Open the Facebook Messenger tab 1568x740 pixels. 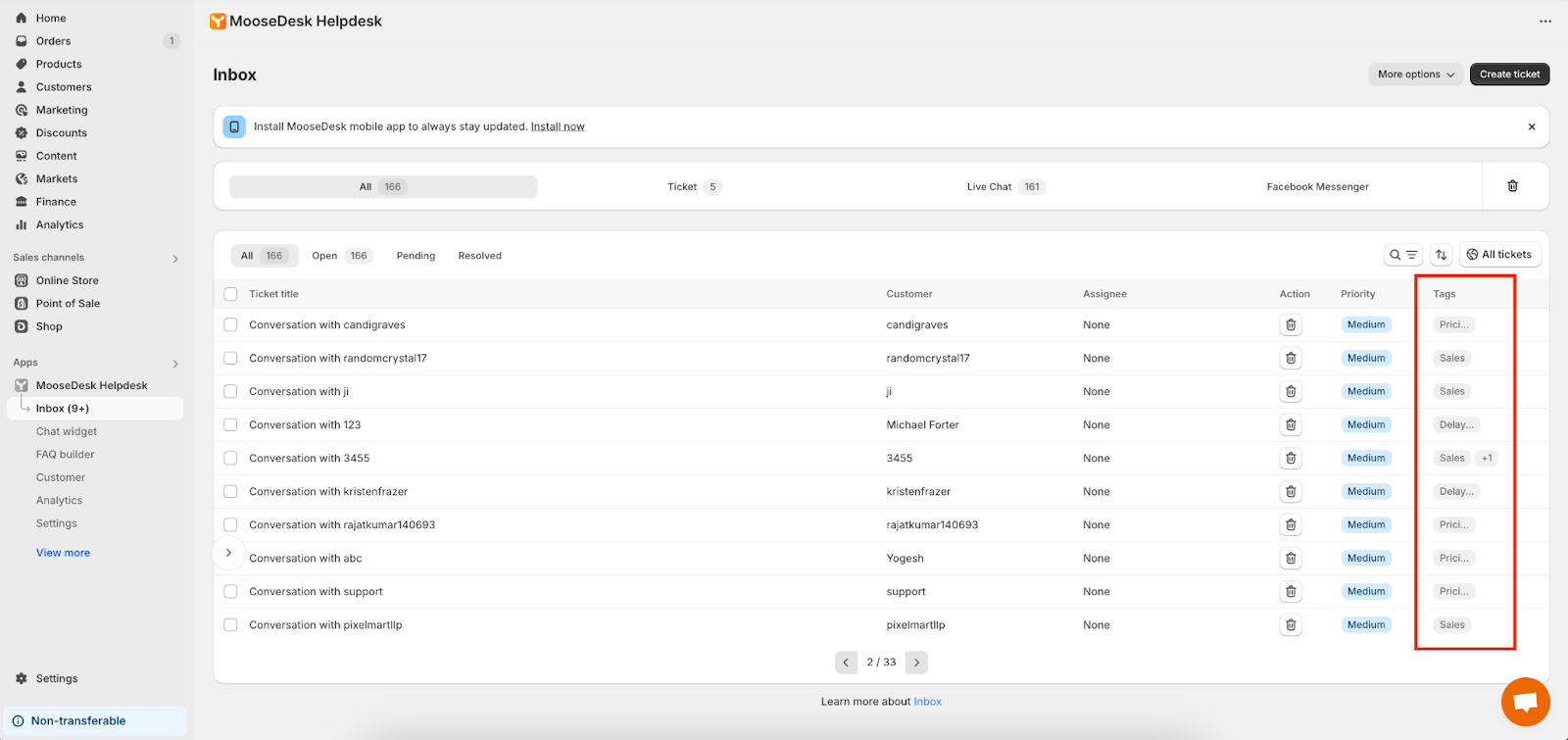(x=1317, y=187)
